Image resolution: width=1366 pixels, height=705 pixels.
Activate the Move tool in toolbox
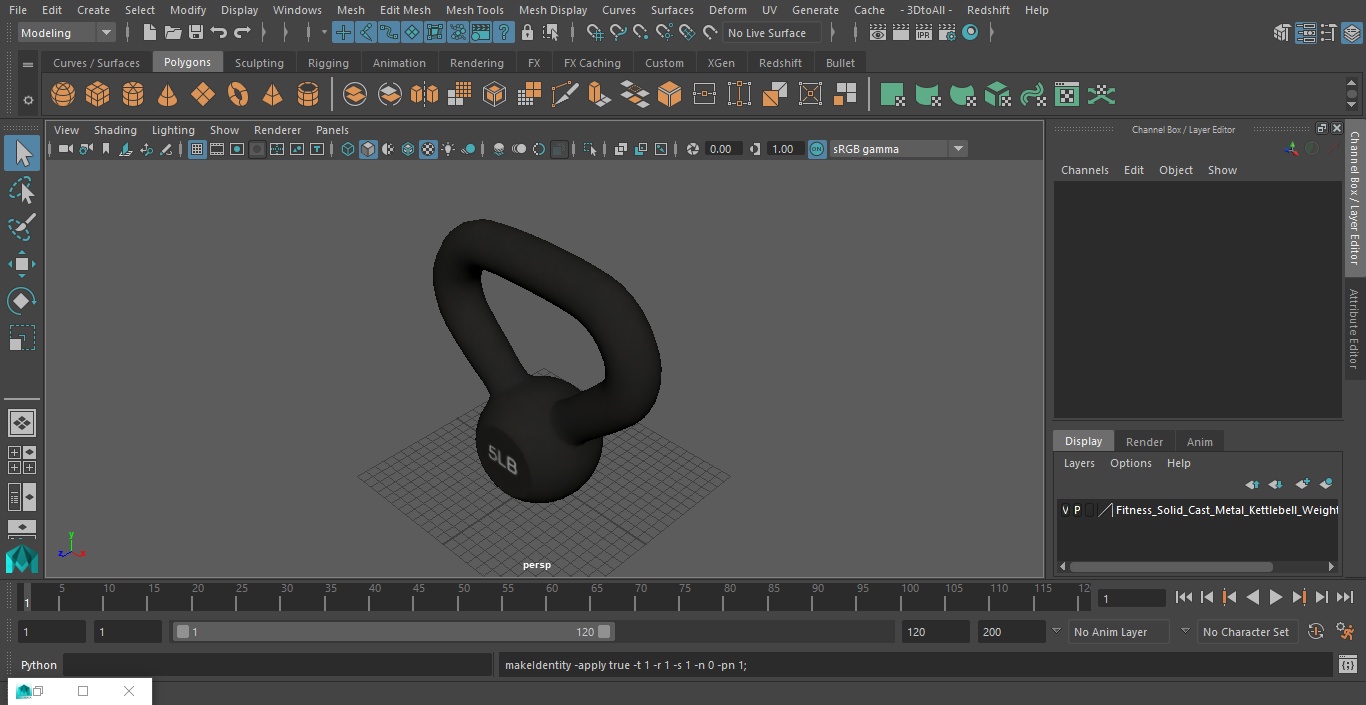coord(22,264)
